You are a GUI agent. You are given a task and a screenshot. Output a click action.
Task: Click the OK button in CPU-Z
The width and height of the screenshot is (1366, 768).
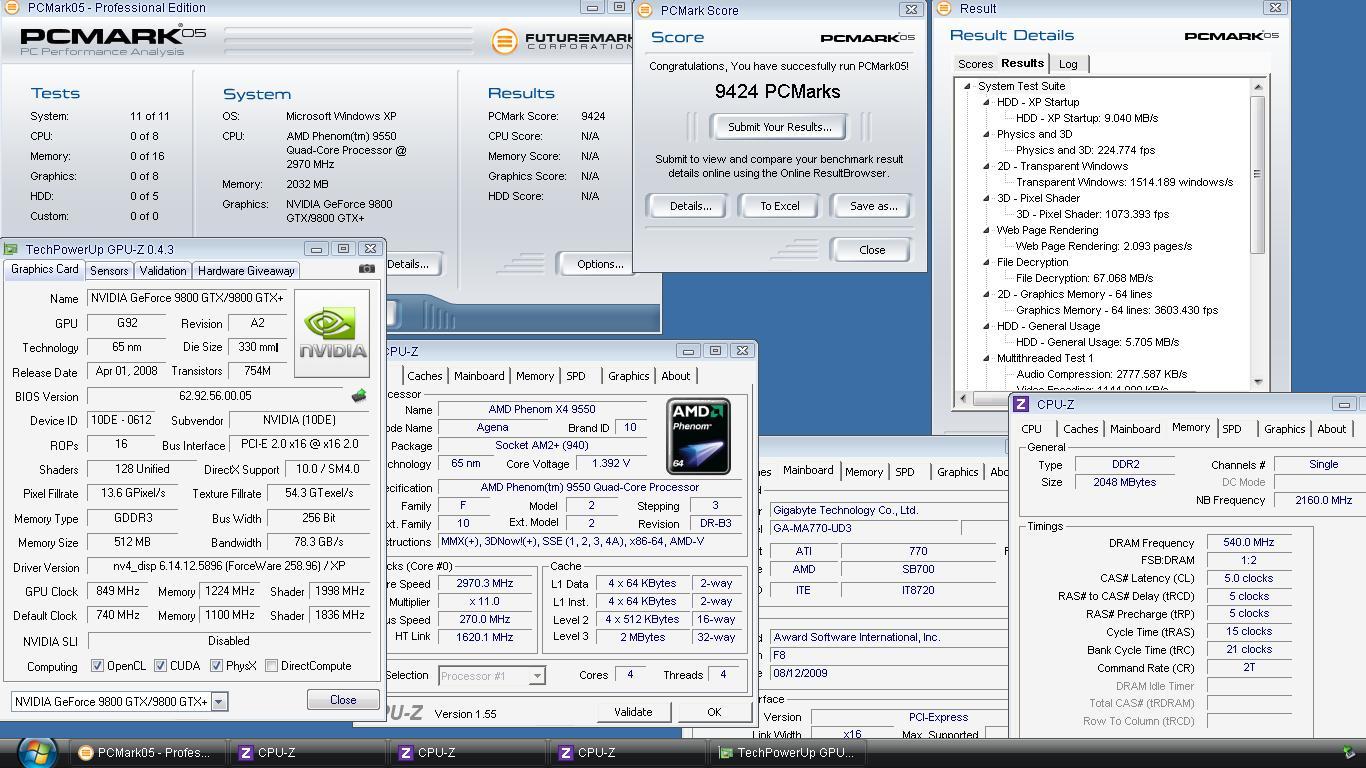coord(713,712)
